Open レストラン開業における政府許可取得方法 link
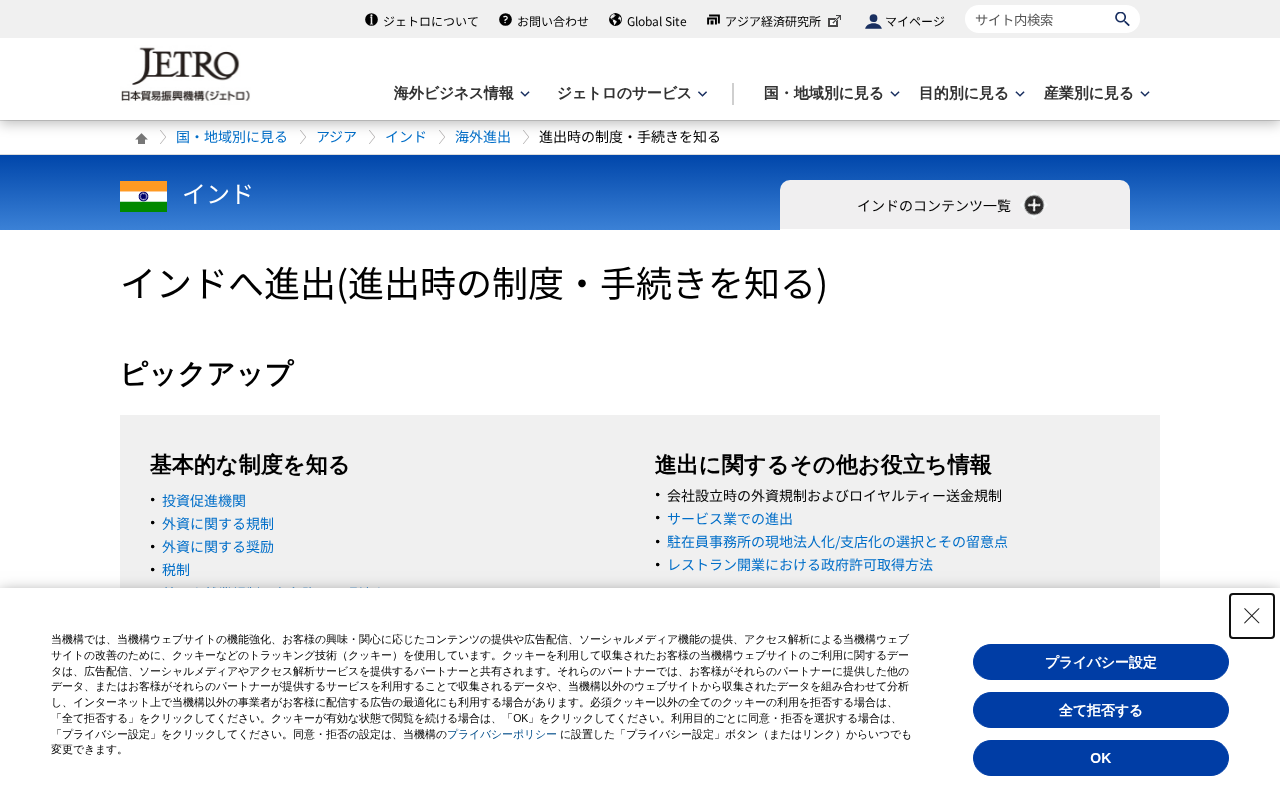 (x=800, y=565)
